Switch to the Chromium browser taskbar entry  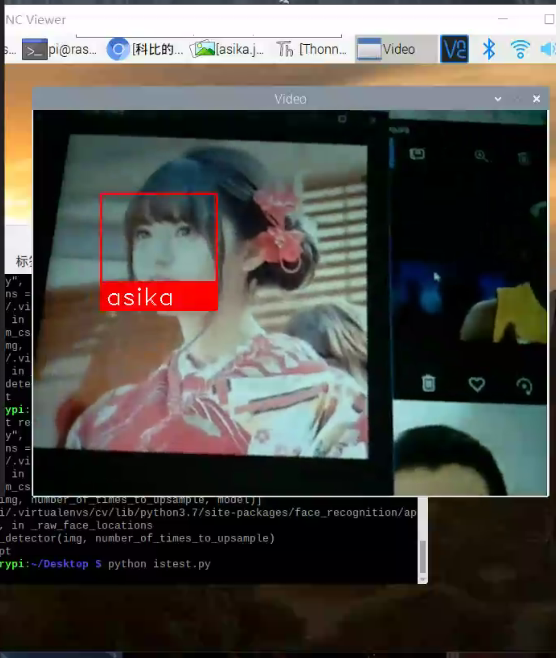(145, 50)
